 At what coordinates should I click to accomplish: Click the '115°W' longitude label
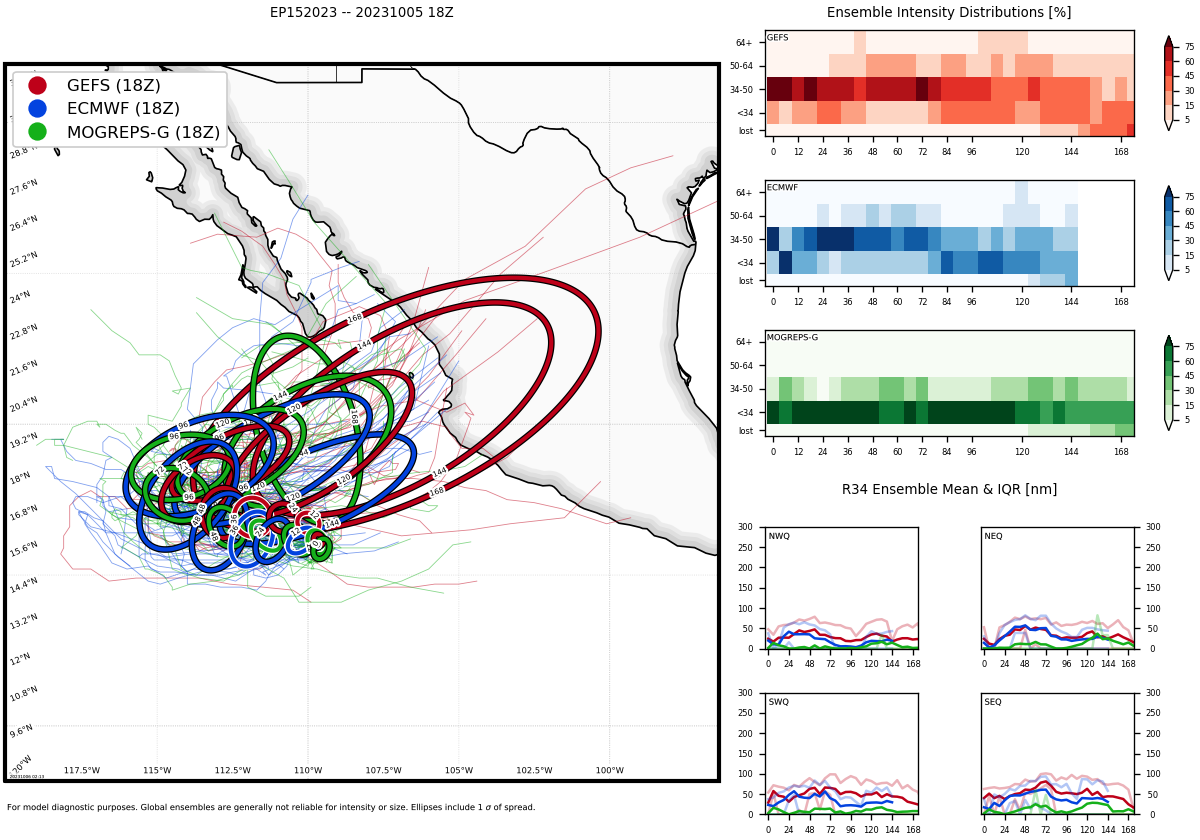tap(157, 771)
